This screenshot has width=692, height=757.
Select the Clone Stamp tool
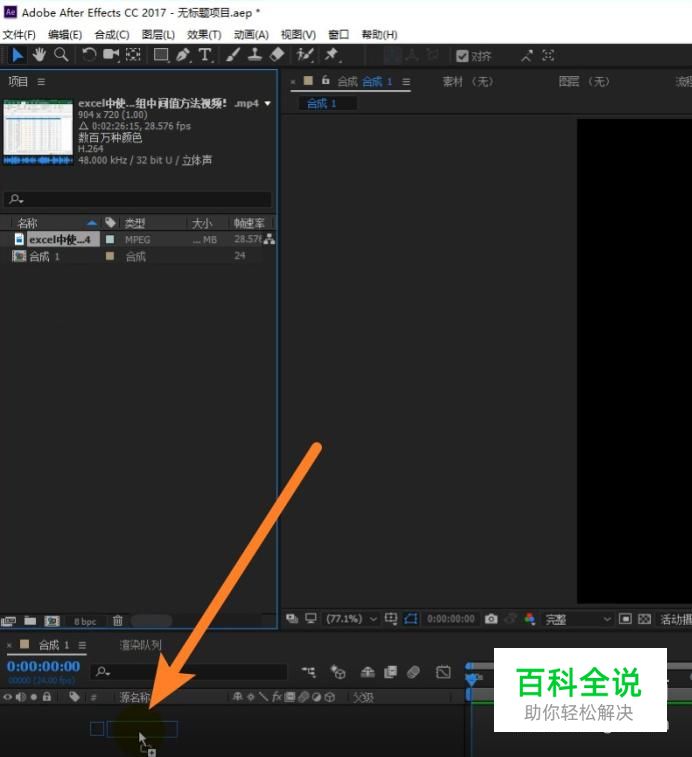254,55
